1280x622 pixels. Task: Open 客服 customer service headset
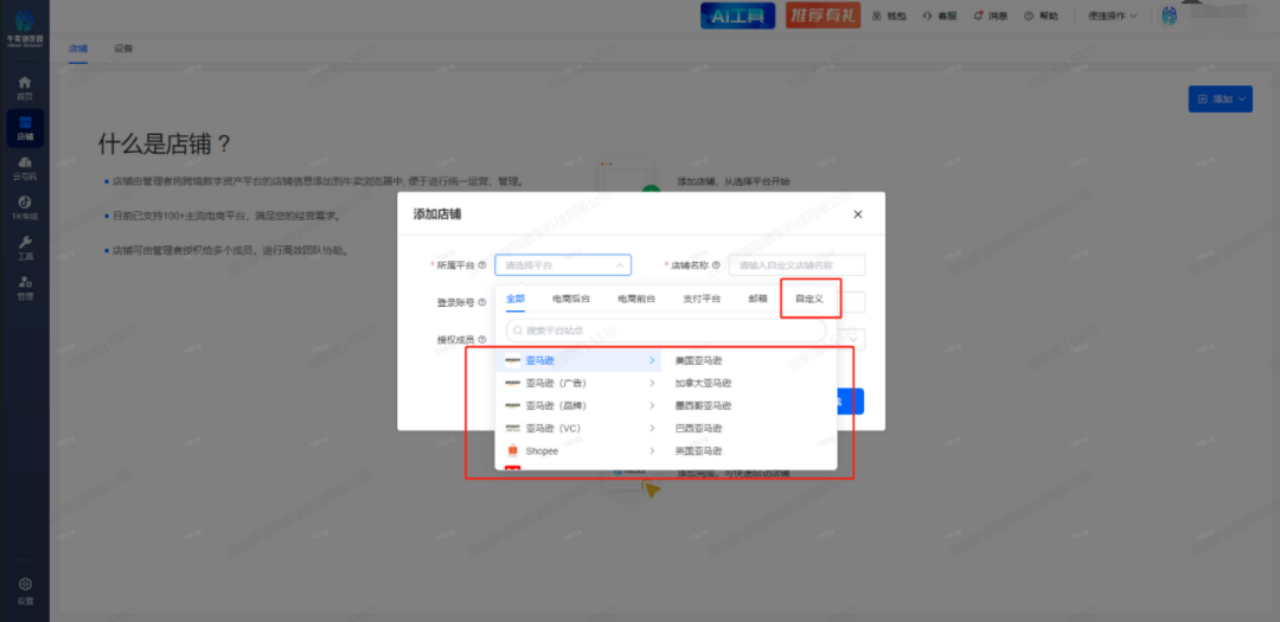940,16
